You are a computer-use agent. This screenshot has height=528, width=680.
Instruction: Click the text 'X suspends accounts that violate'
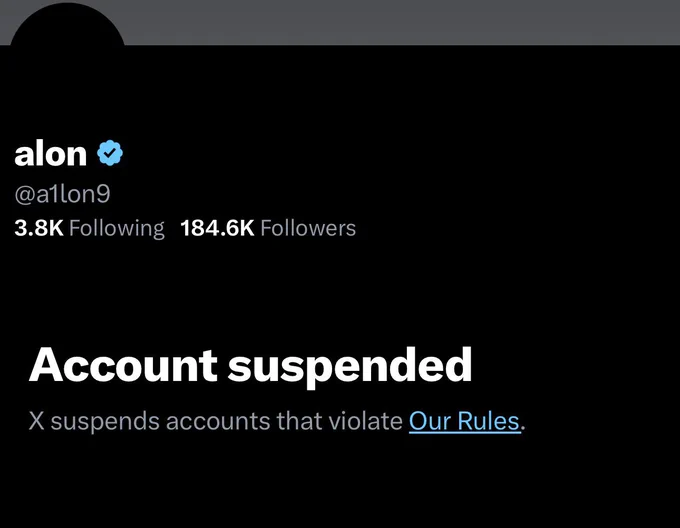(216, 421)
